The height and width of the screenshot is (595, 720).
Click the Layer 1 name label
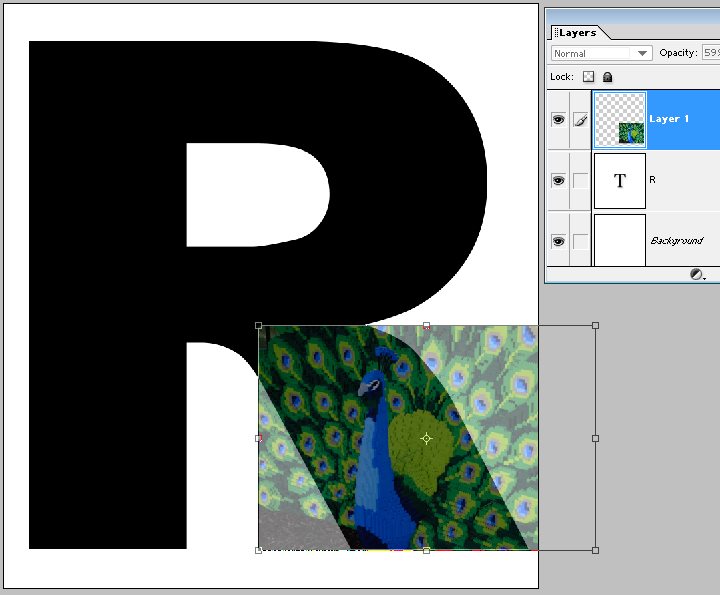669,119
